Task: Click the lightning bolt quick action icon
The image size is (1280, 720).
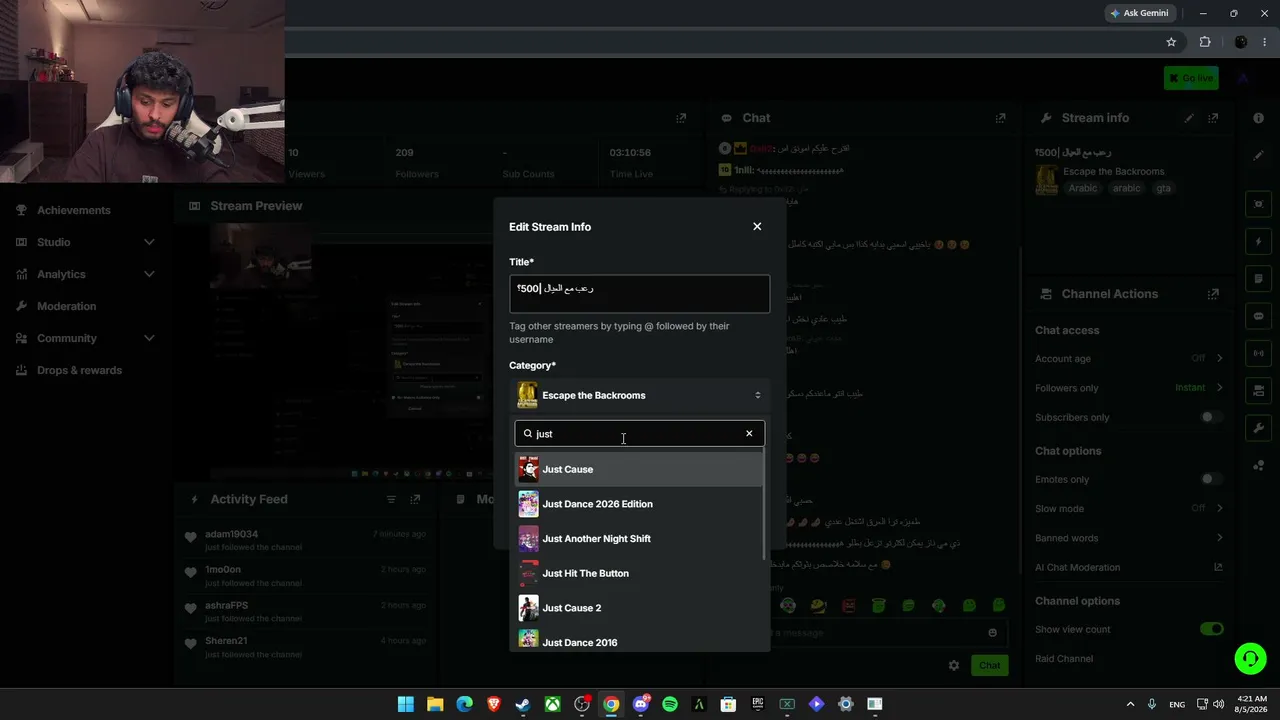Action: point(1259,242)
